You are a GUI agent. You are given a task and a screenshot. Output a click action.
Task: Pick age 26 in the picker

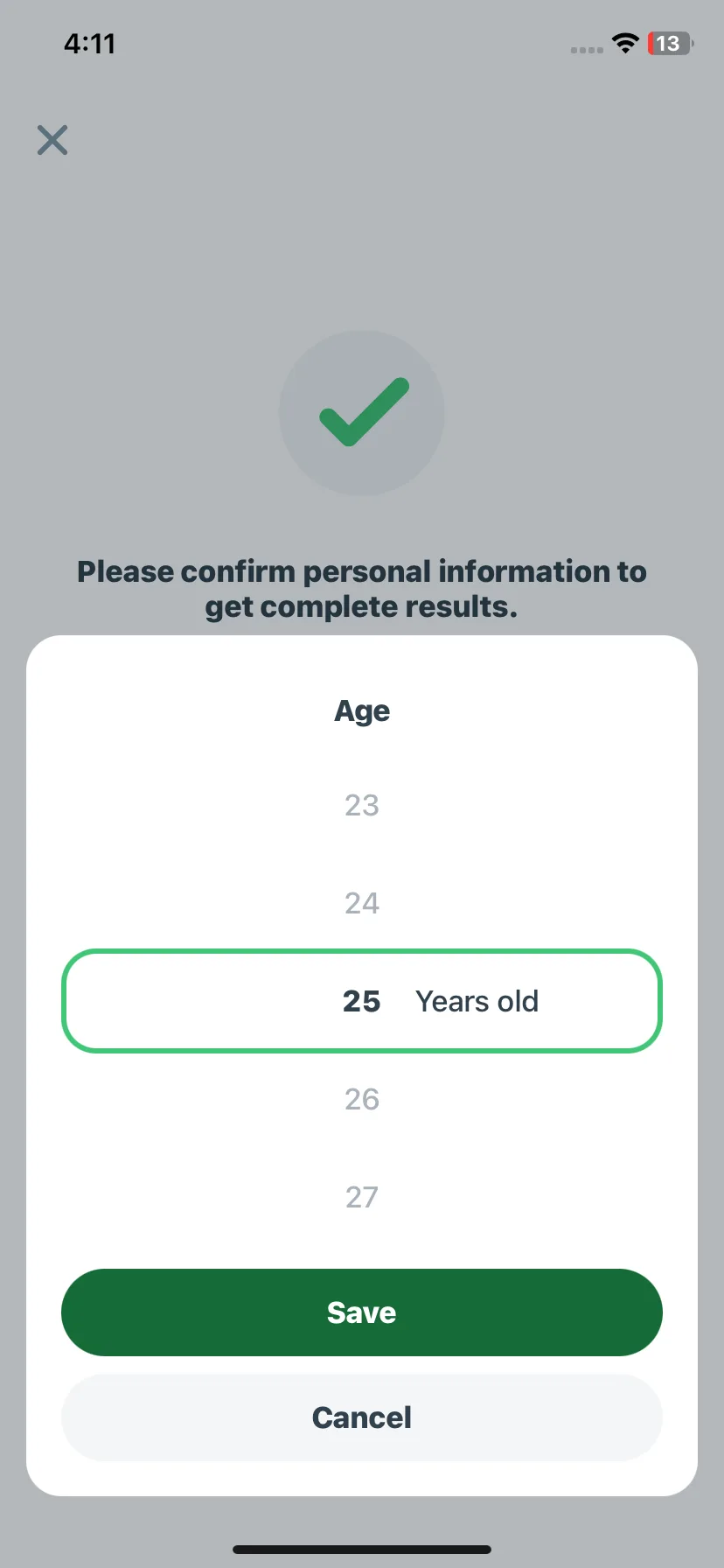(362, 1099)
